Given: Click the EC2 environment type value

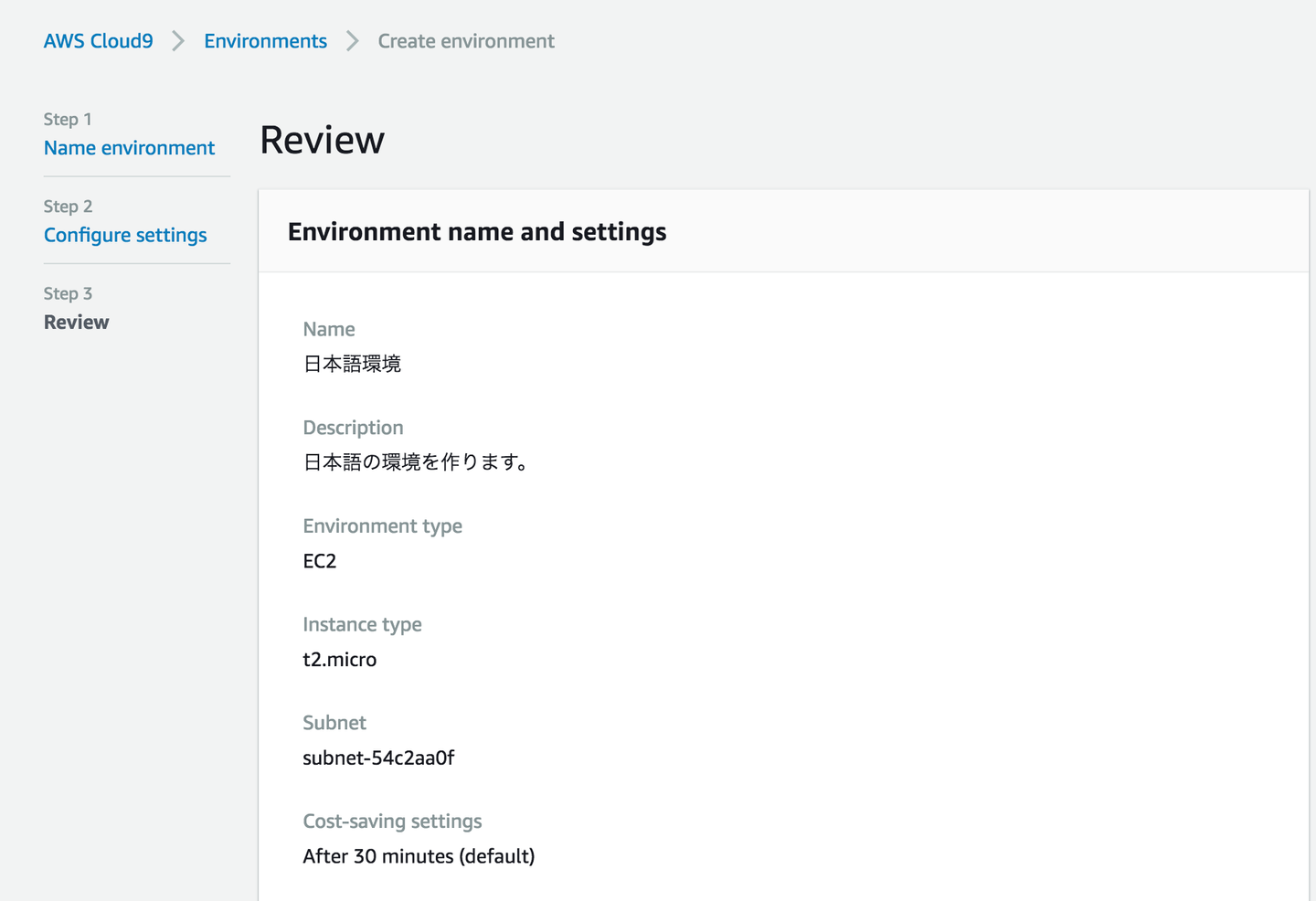Looking at the screenshot, I should [x=319, y=561].
